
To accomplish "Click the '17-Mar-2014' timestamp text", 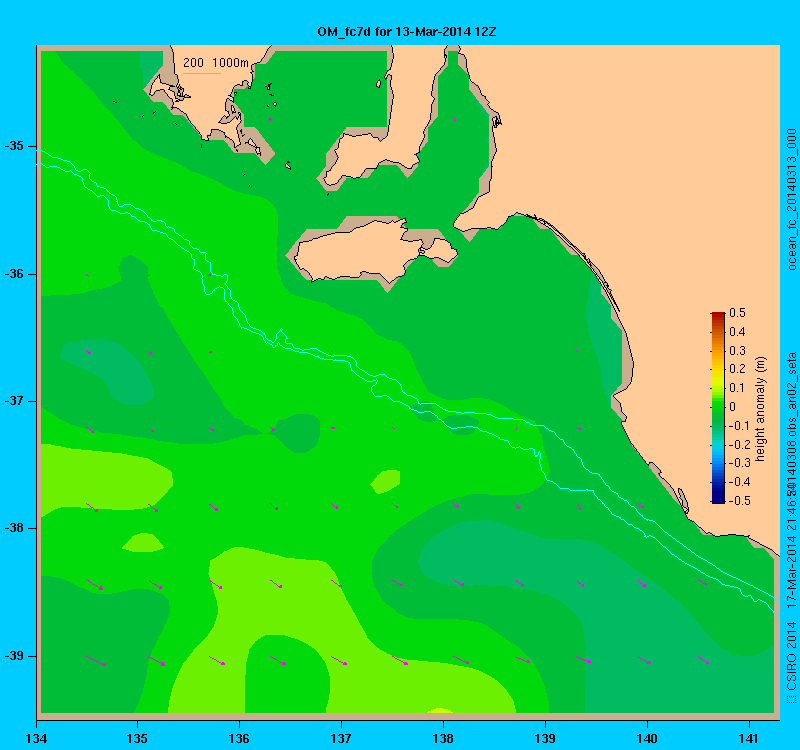I will click(x=791, y=570).
